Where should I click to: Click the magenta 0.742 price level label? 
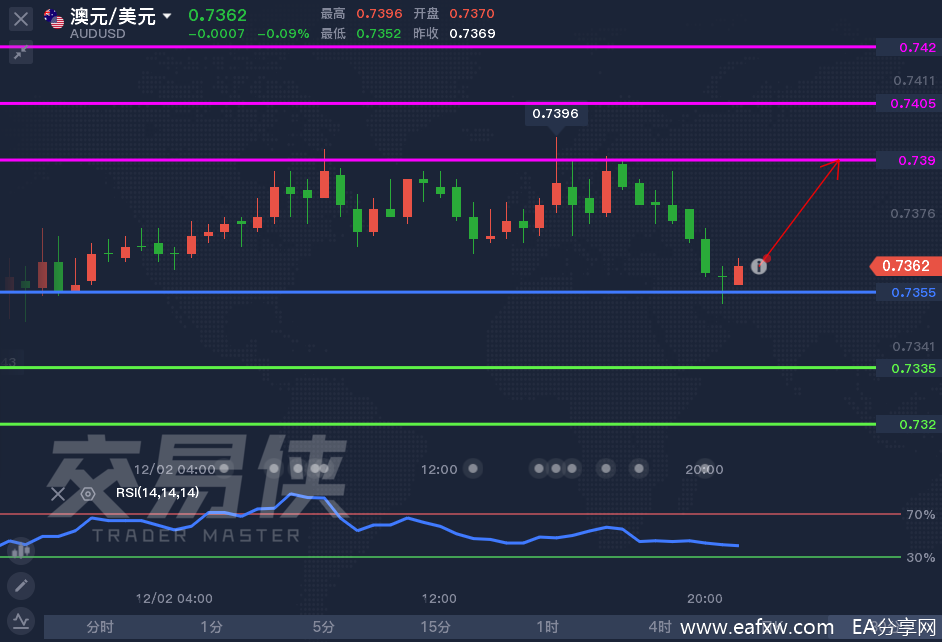tap(909, 47)
